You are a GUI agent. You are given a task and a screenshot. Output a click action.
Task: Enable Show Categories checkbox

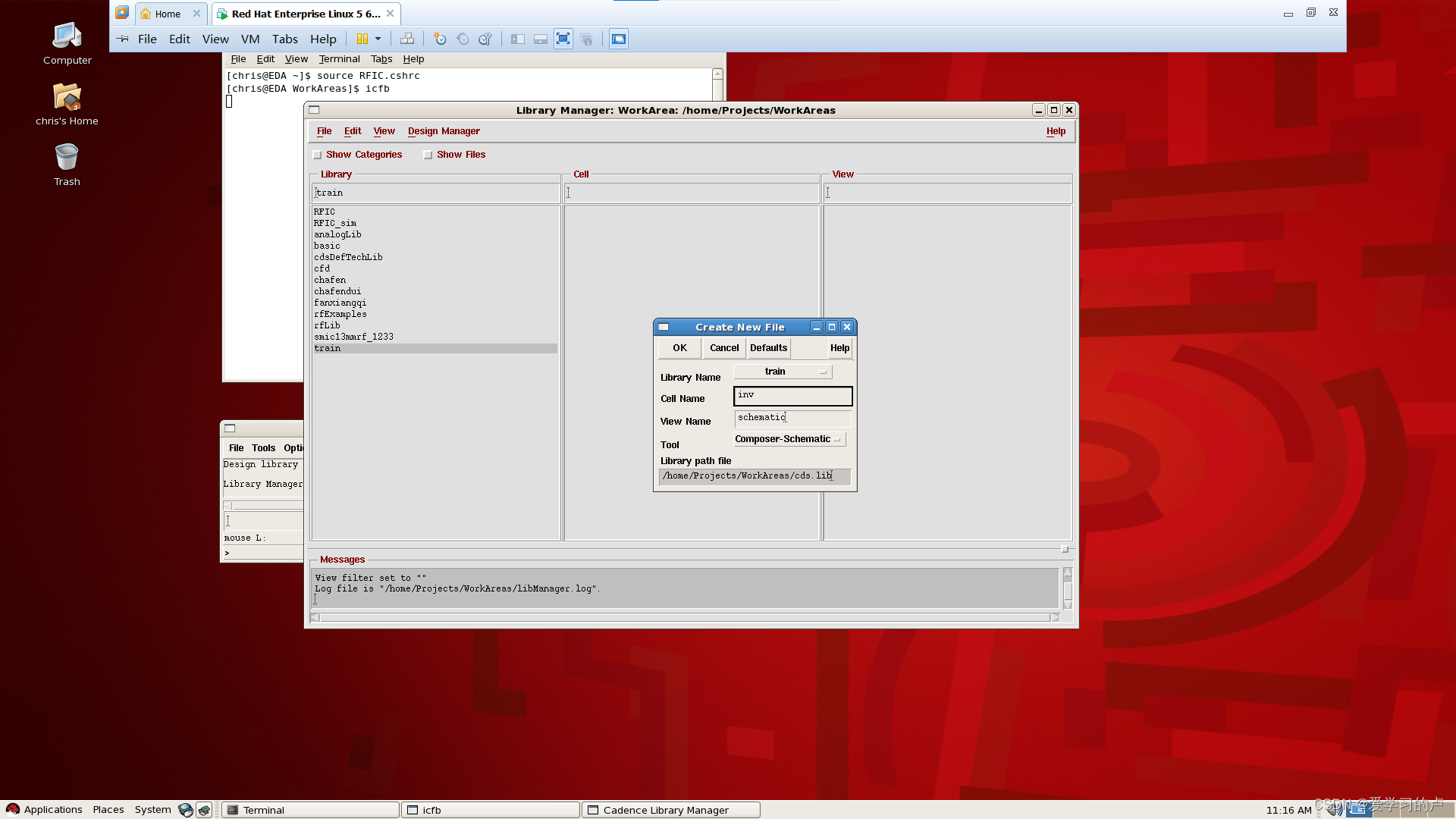(318, 155)
